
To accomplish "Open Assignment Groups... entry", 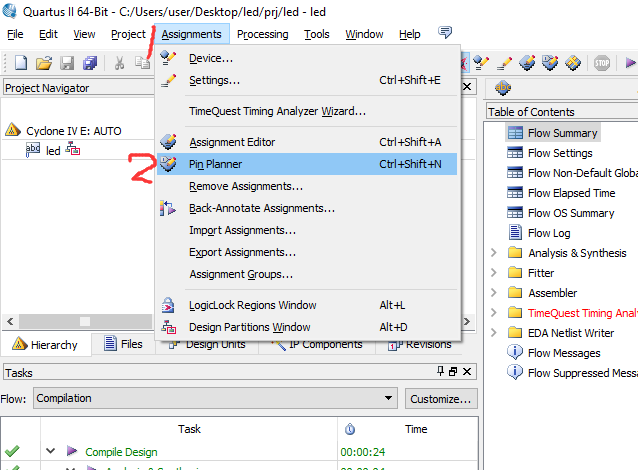I will 307,274.
